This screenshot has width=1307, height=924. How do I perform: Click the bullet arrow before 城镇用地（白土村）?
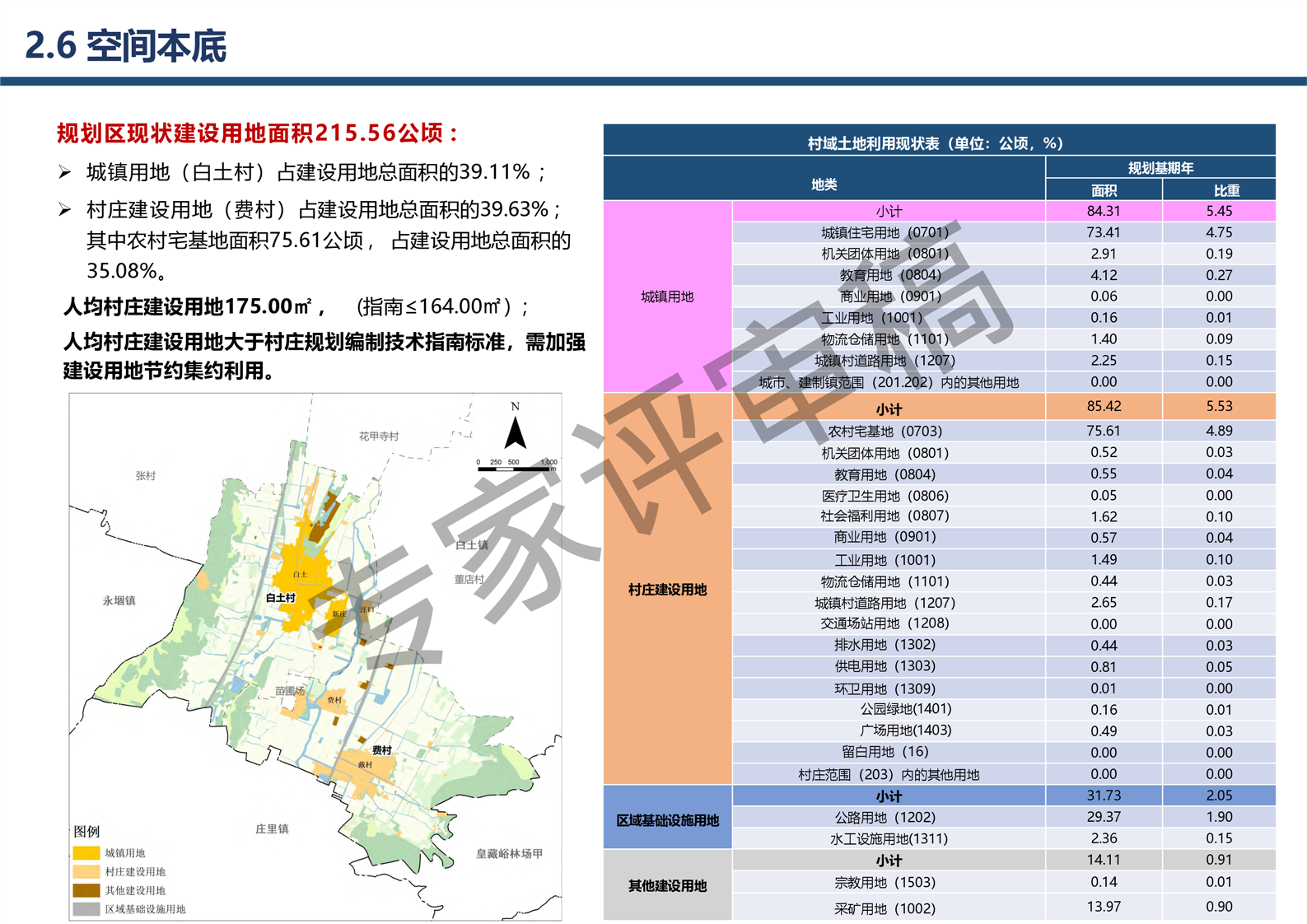[65, 172]
